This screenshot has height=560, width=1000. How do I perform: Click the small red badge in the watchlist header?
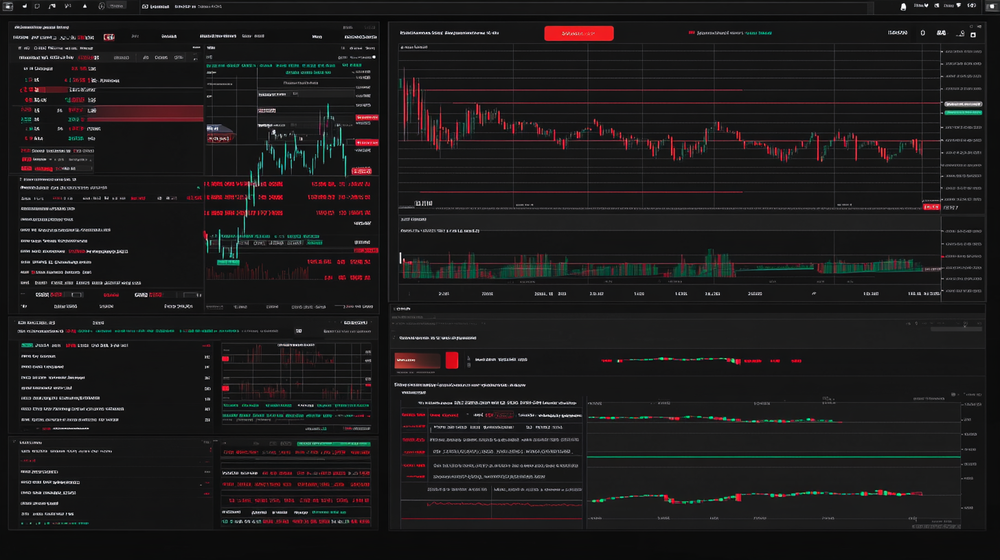[109, 37]
